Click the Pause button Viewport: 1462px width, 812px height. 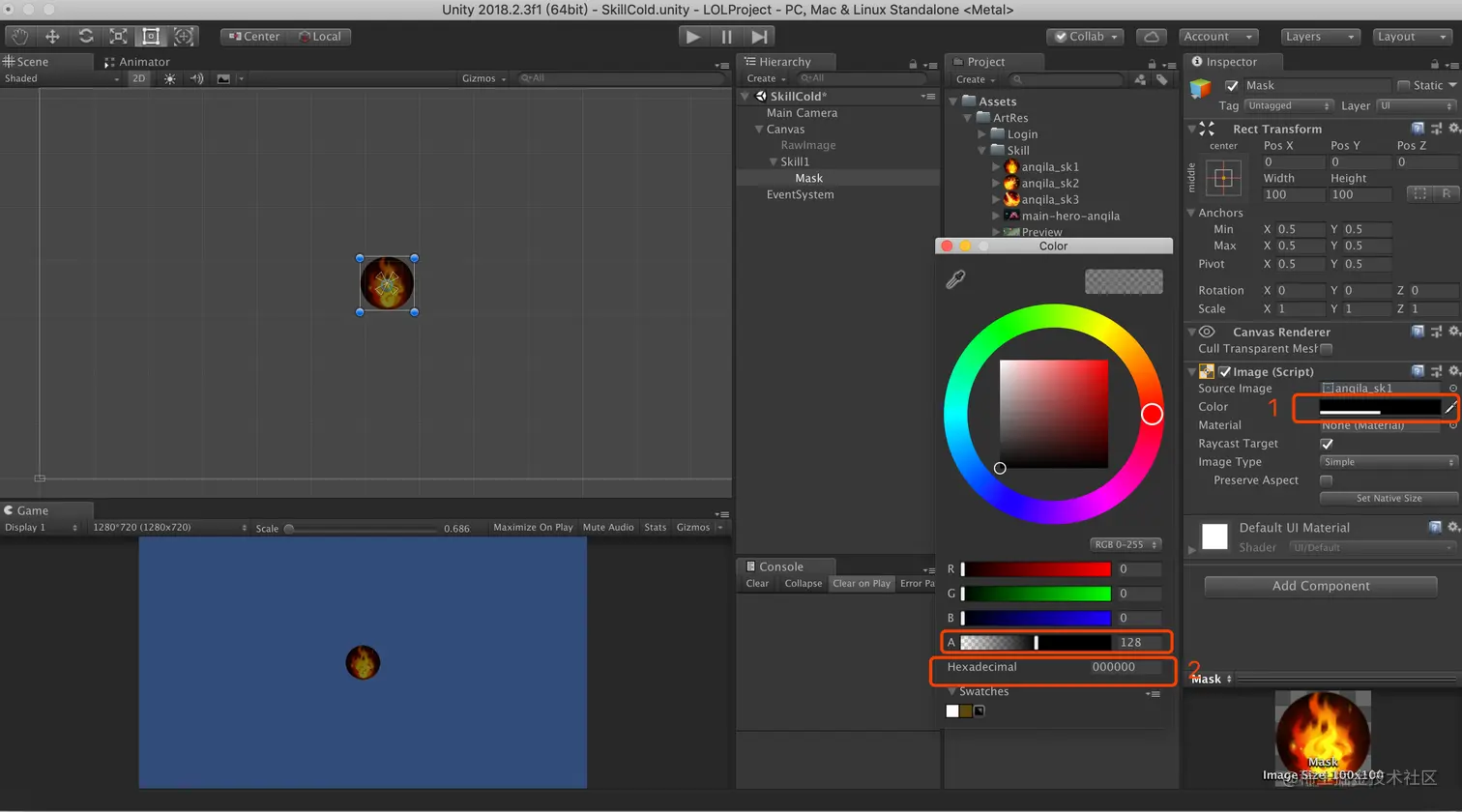coord(726,37)
